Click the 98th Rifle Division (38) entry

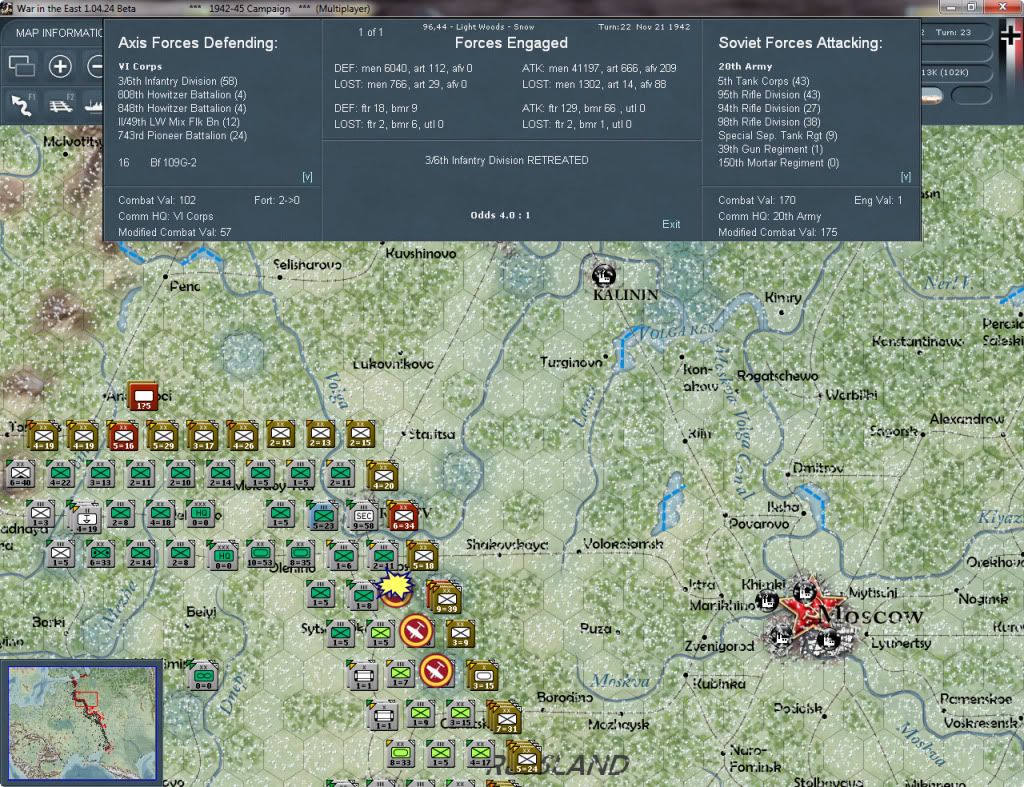pos(769,121)
